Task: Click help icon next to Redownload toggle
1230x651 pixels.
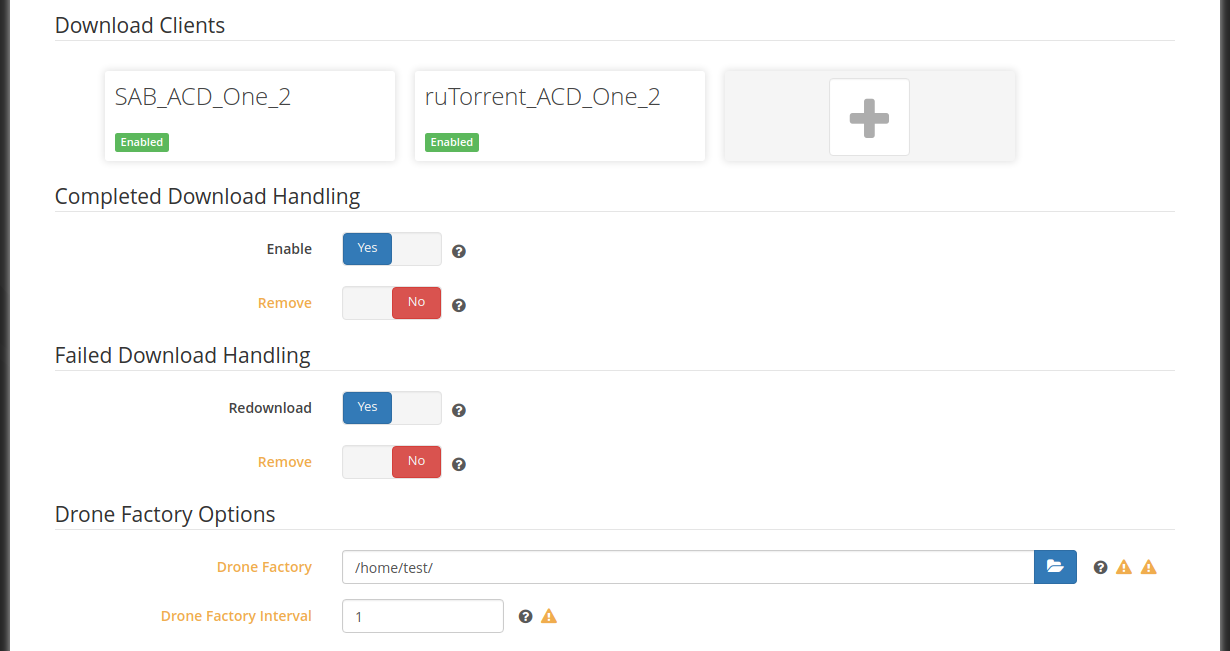Action: coord(459,410)
